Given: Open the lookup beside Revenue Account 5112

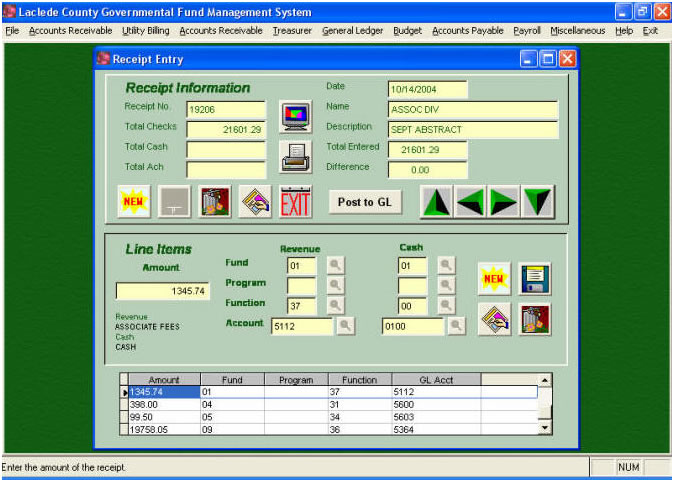Looking at the screenshot, I should coord(345,325).
